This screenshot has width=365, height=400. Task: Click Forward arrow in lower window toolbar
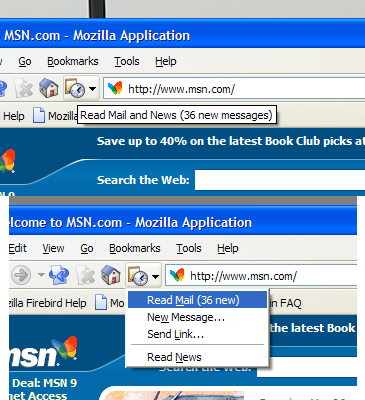(21, 275)
